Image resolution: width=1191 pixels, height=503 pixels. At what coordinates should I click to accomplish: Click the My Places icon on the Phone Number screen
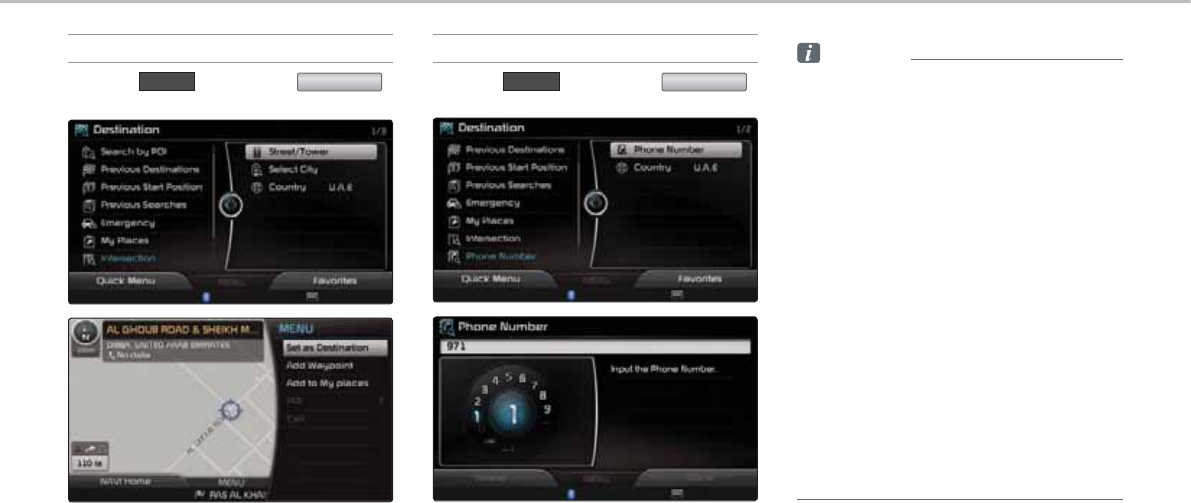coord(453,220)
